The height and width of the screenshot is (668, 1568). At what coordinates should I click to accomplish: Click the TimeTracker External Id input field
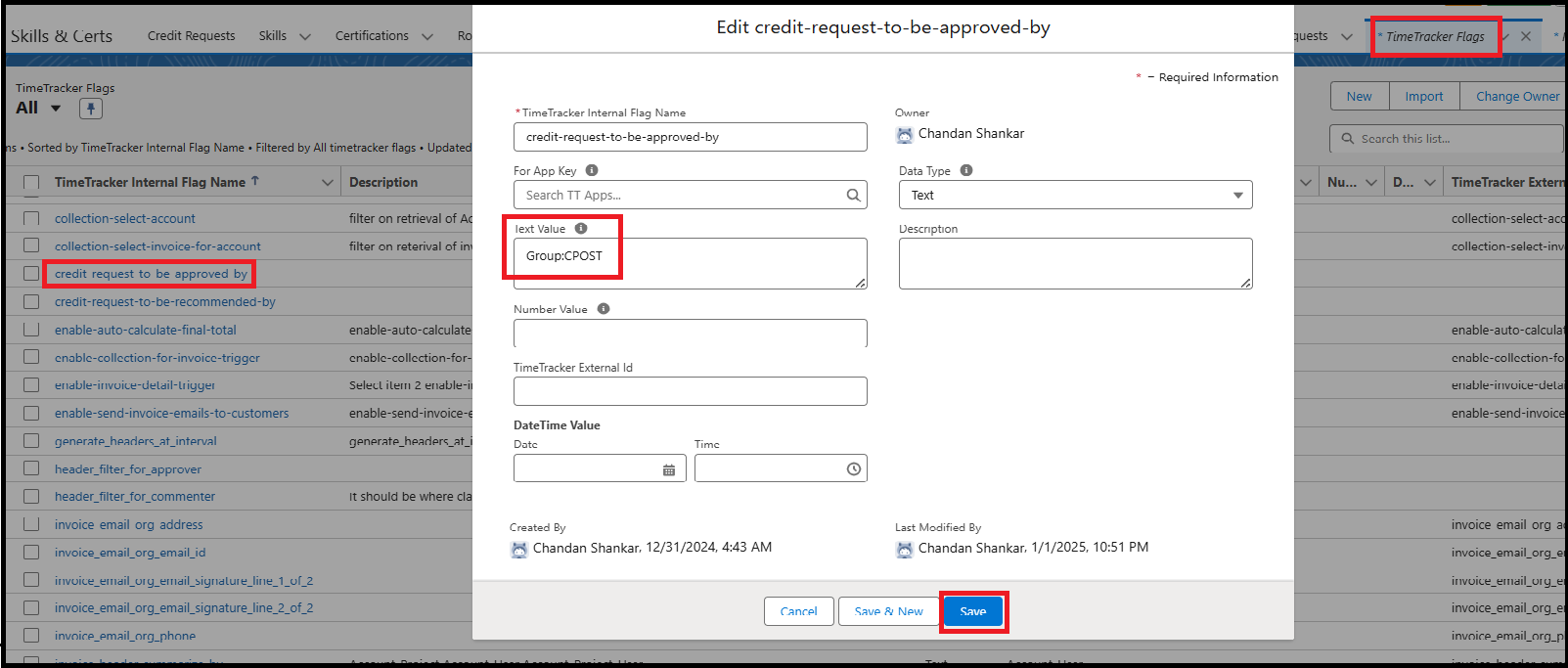click(x=690, y=391)
